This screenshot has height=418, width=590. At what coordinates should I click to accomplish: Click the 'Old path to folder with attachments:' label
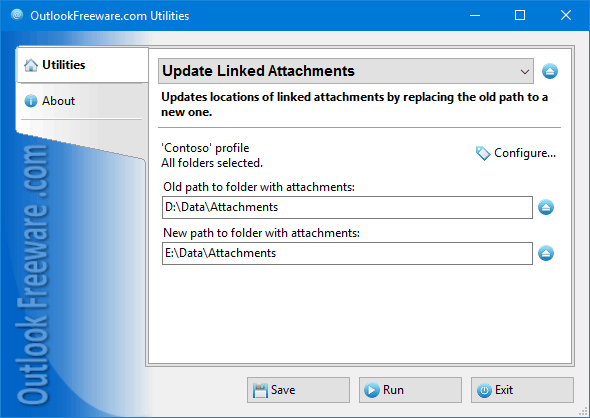pyautogui.click(x=259, y=187)
